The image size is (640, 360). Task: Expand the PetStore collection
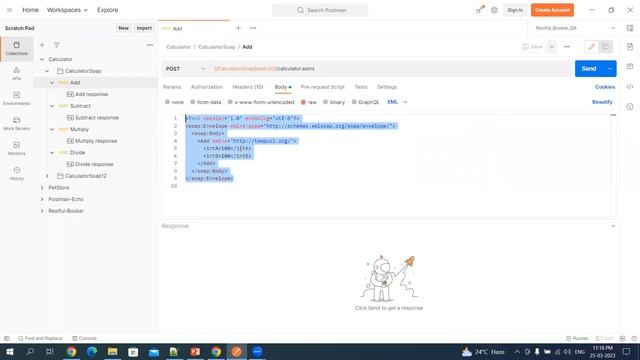(x=42, y=188)
